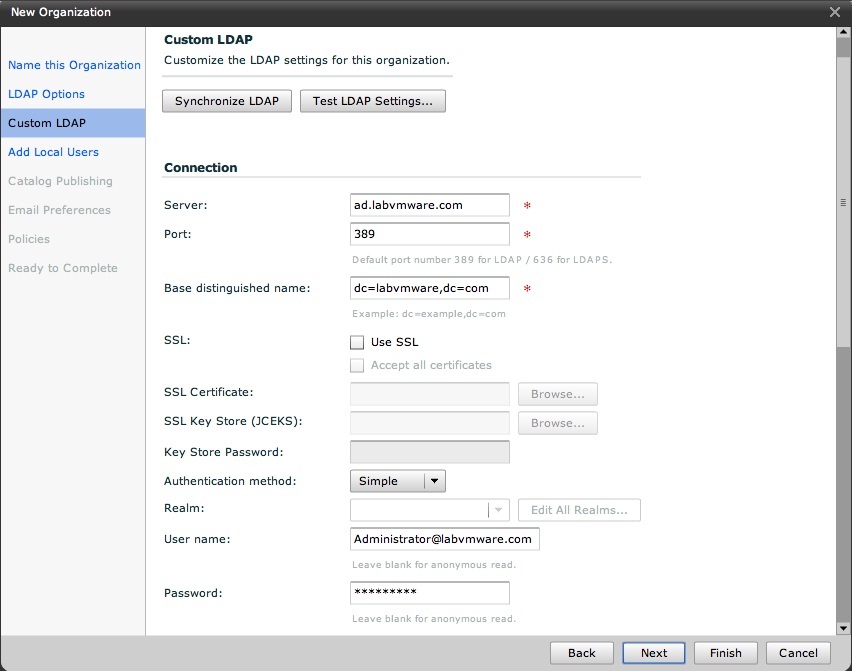Click the User name field
852x671 pixels.
pos(444,539)
